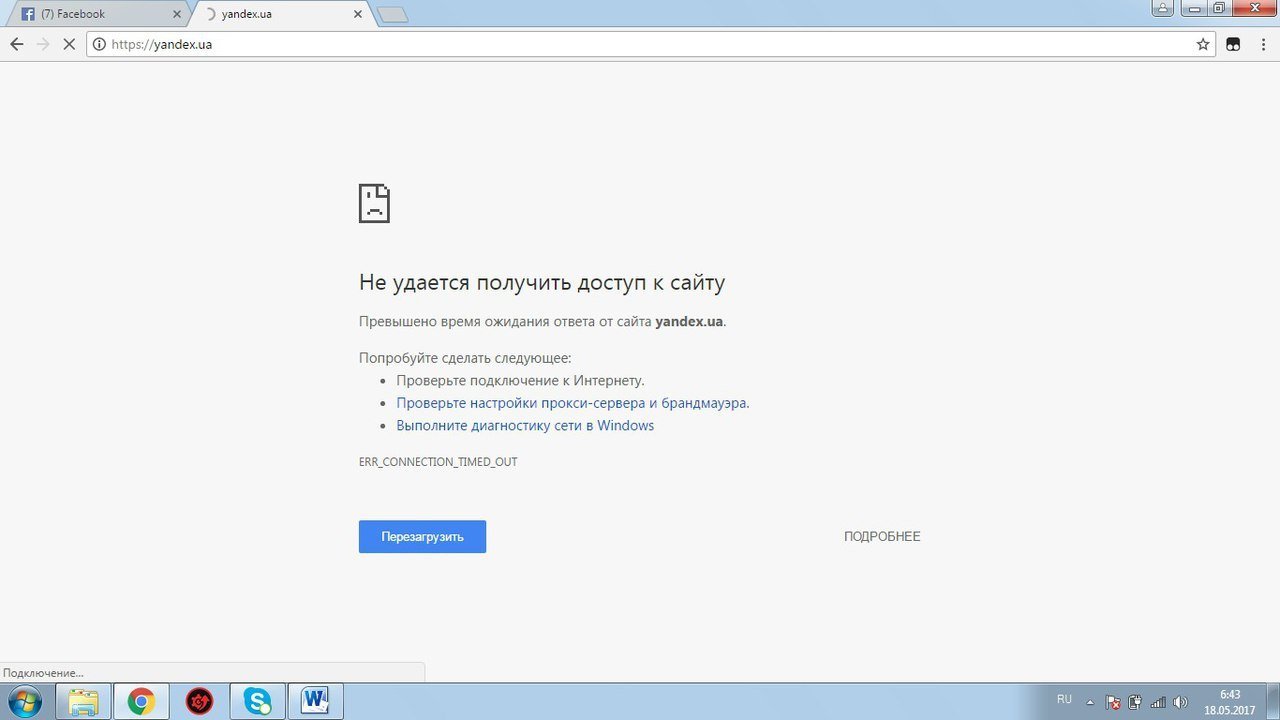Image resolution: width=1280 pixels, height=720 pixels.
Task: Open the Tampermonkey extension icon
Action: [1233, 44]
